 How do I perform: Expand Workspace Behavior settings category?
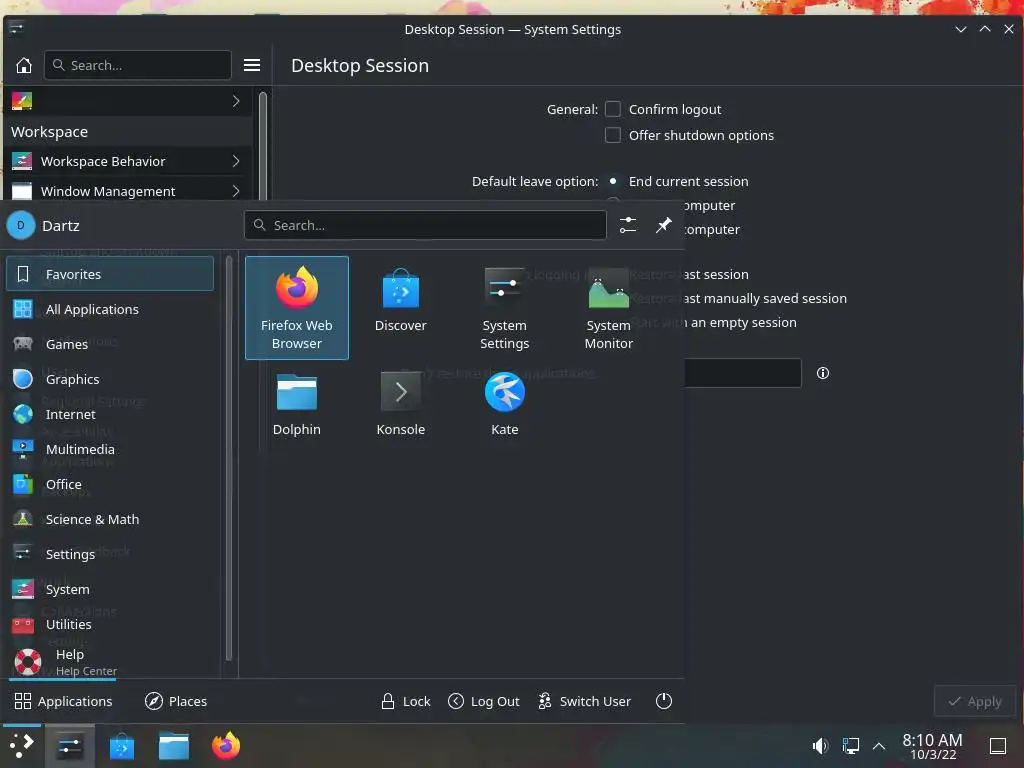click(x=127, y=161)
